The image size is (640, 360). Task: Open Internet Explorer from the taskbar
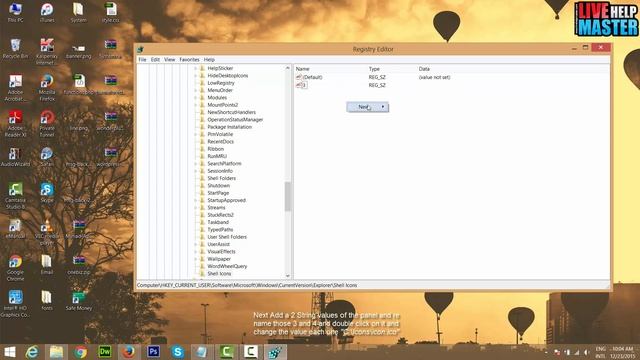click(x=32, y=352)
